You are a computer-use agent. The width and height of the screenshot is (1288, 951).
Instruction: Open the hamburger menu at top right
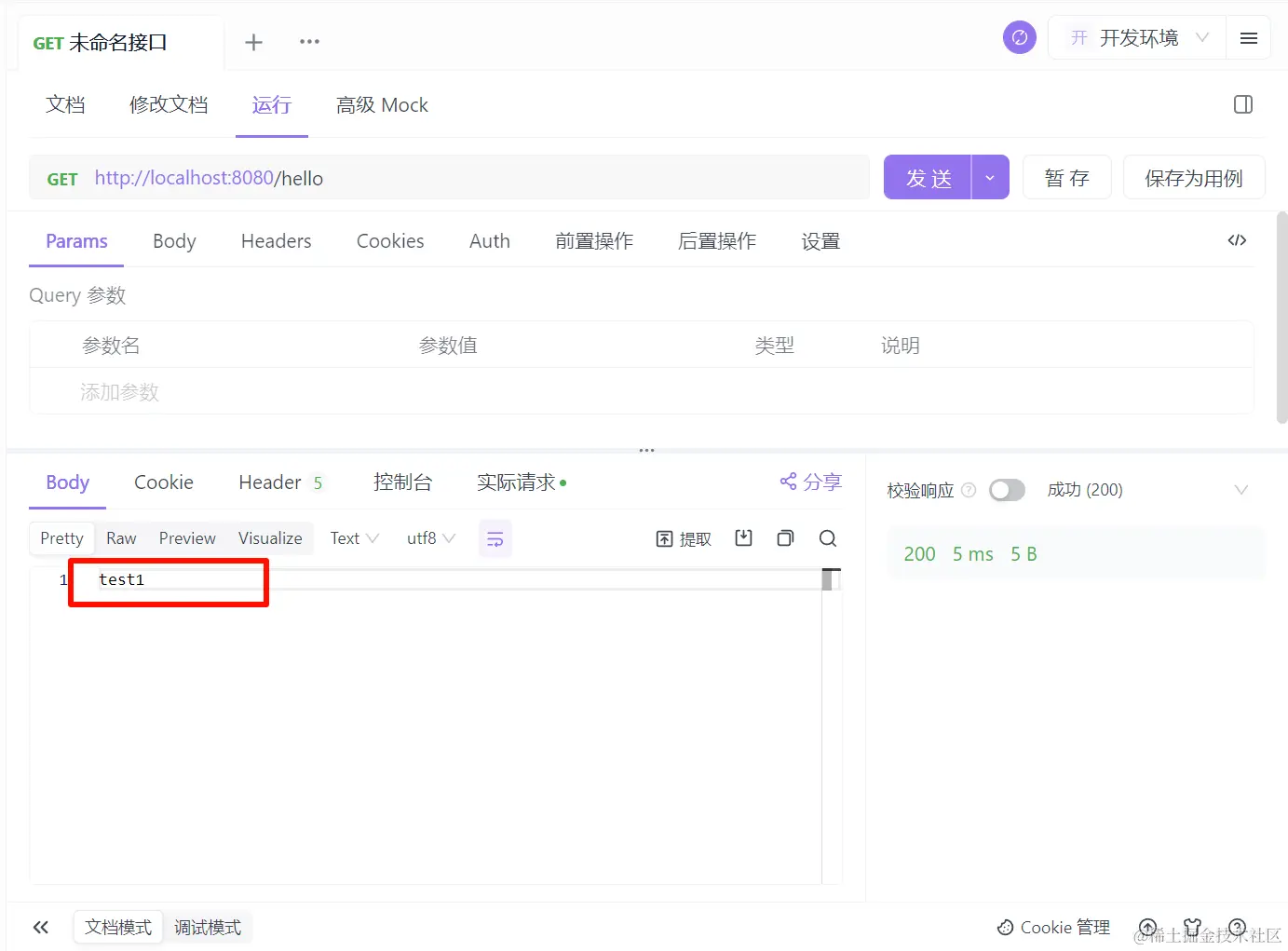click(x=1249, y=38)
